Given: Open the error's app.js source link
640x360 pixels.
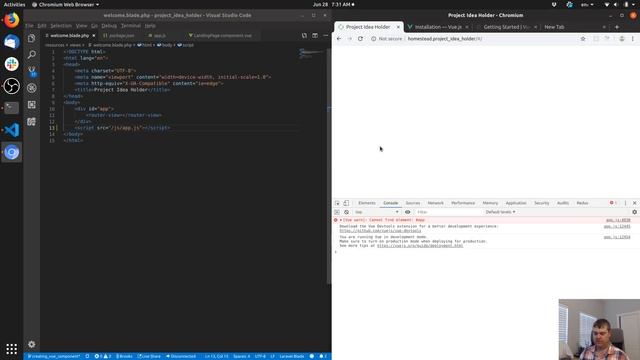Looking at the screenshot, I should pyautogui.click(x=618, y=220).
